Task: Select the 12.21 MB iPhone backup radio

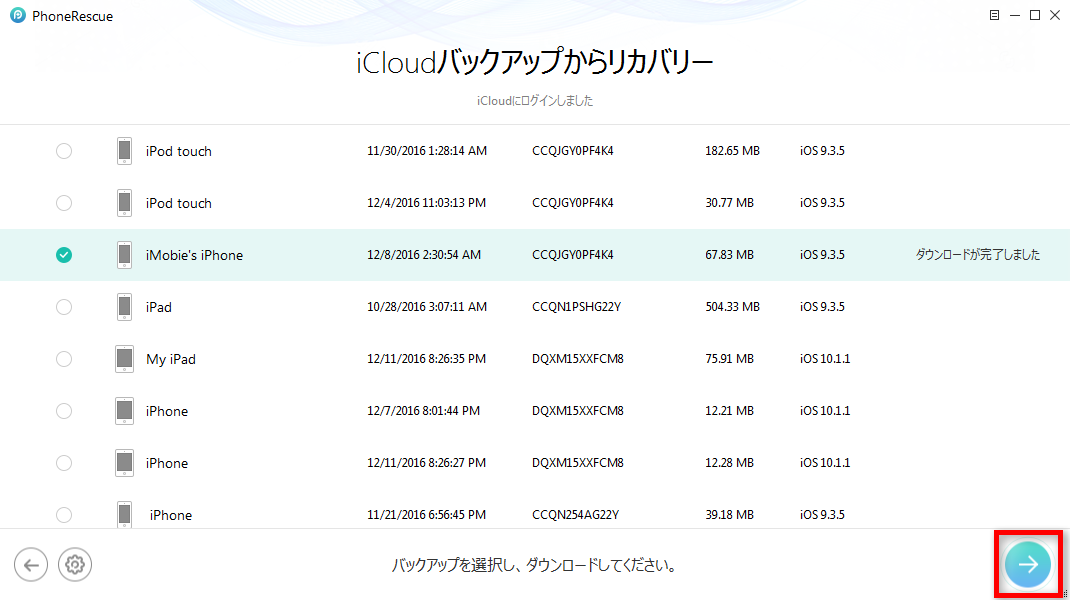Action: pyautogui.click(x=64, y=411)
